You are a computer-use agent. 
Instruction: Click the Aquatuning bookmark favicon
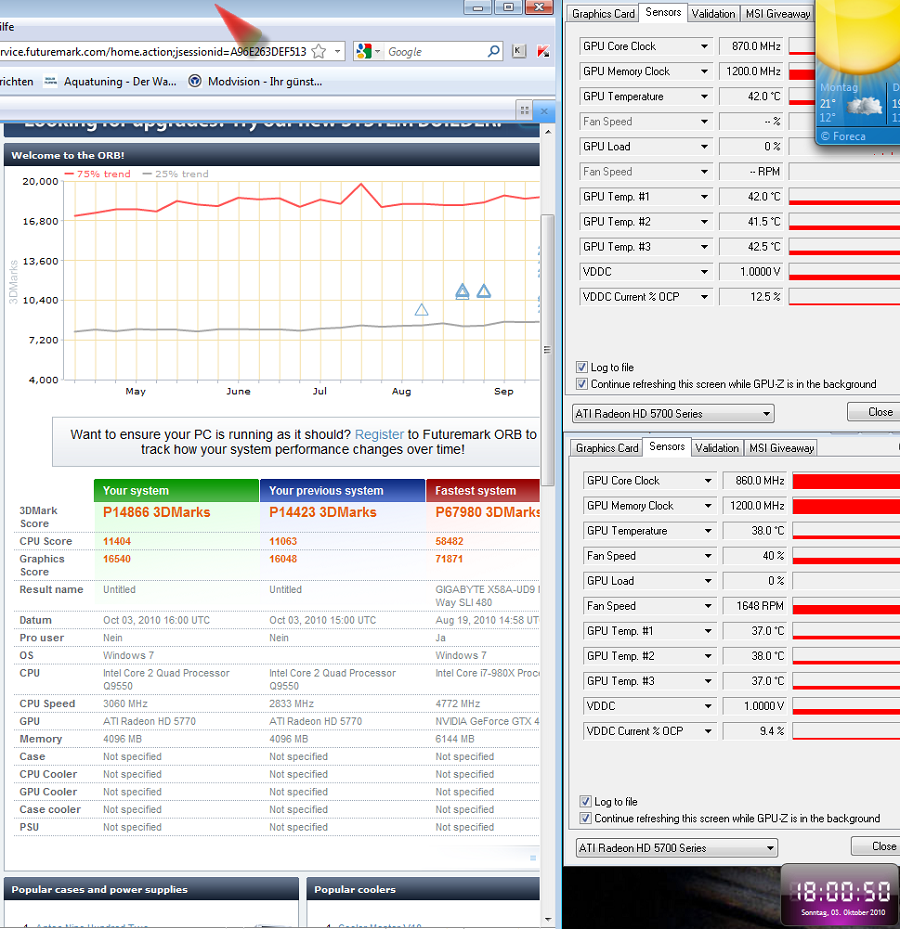pyautogui.click(x=50, y=81)
